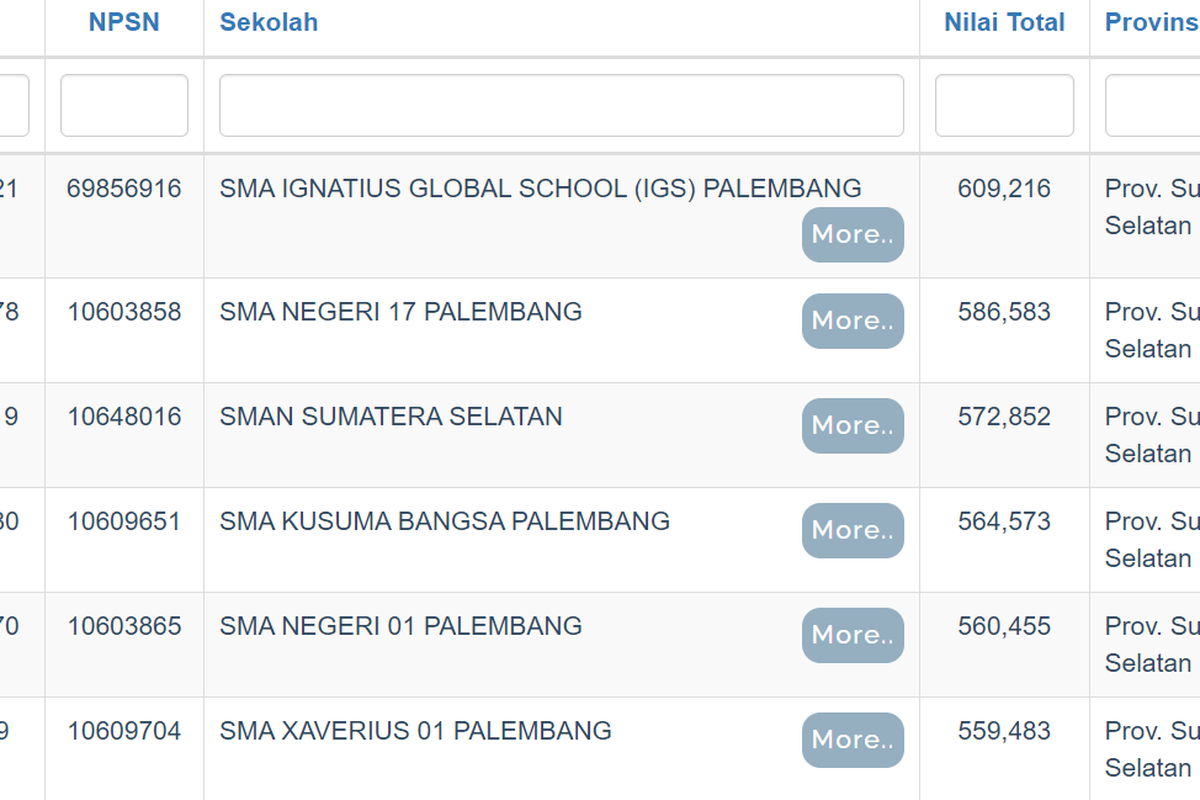
Task: Click the Nilai Total value 609,216
Action: 1004,188
